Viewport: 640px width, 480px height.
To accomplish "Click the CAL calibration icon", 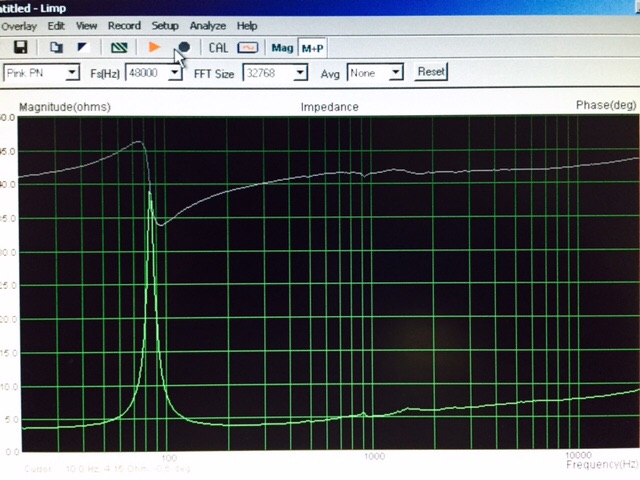I will coord(218,47).
